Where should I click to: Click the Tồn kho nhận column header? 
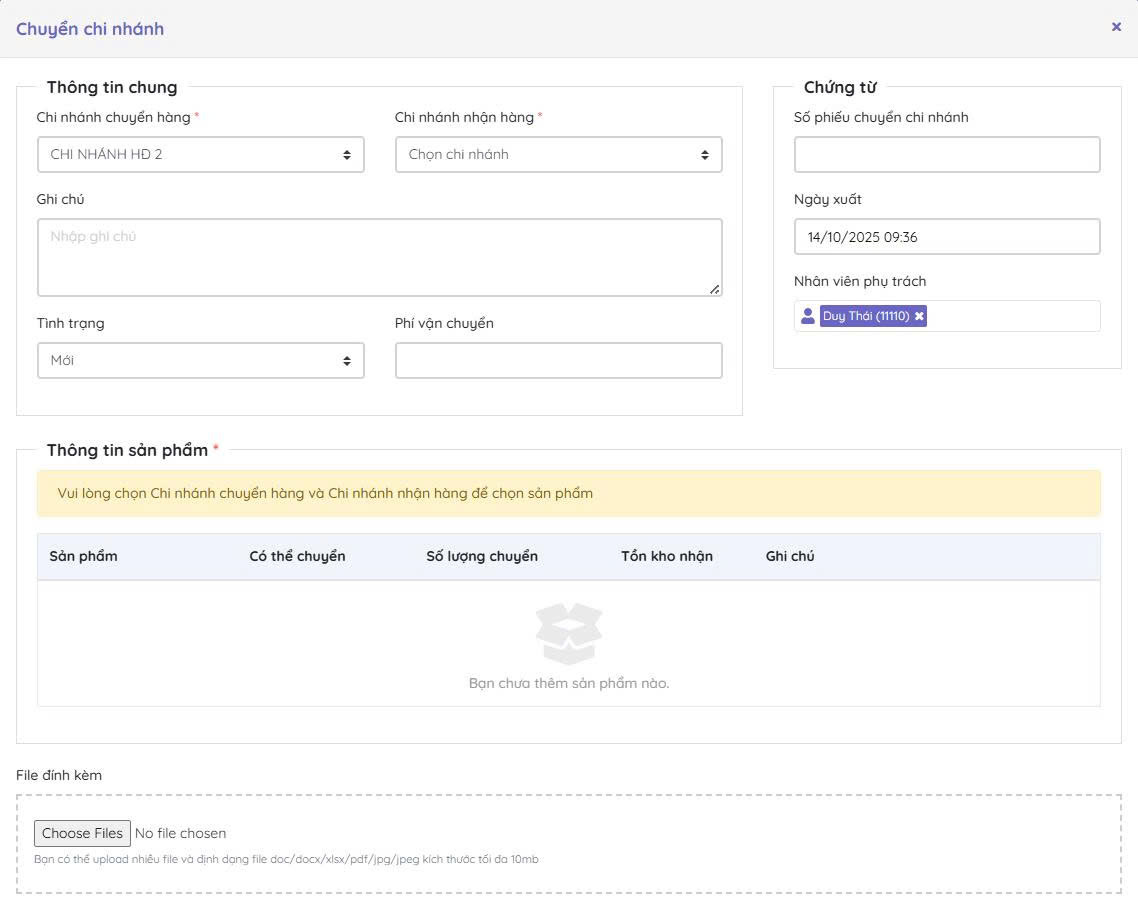pos(667,556)
